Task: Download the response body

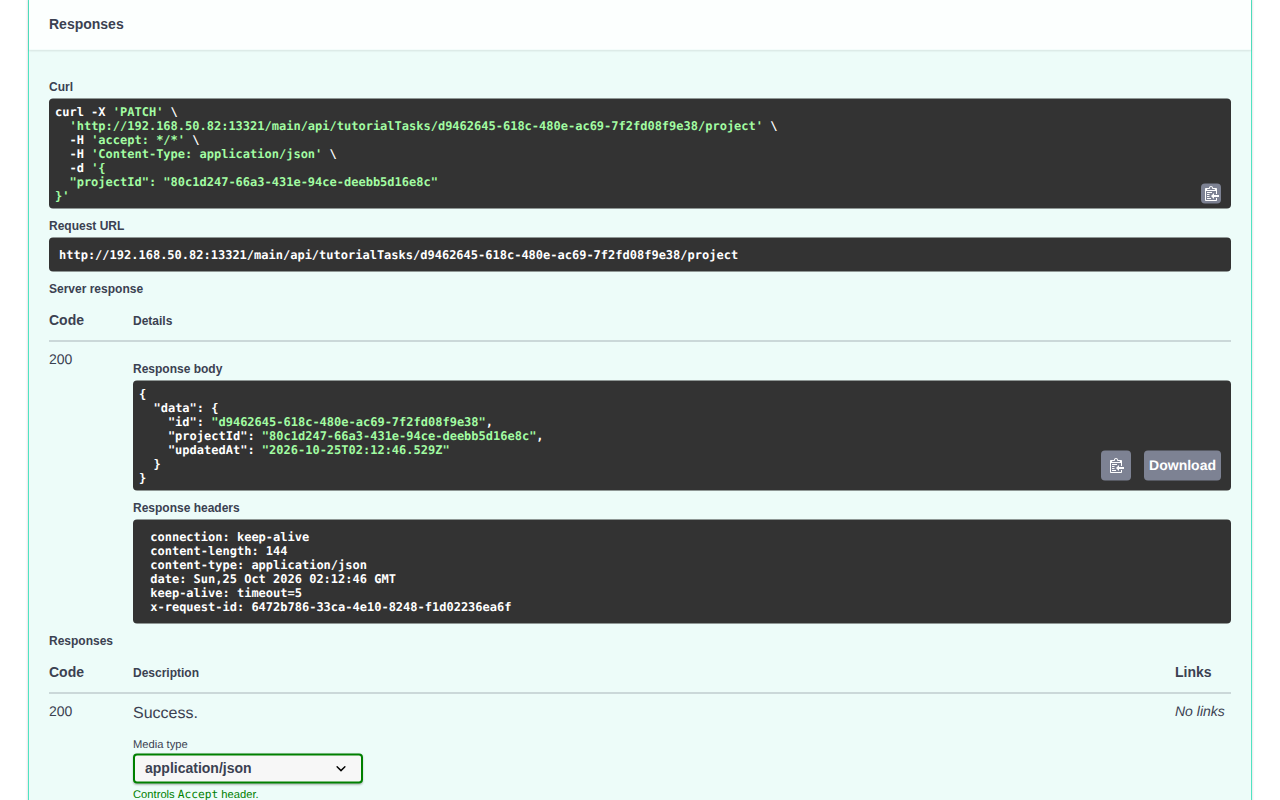Action: pos(1182,465)
